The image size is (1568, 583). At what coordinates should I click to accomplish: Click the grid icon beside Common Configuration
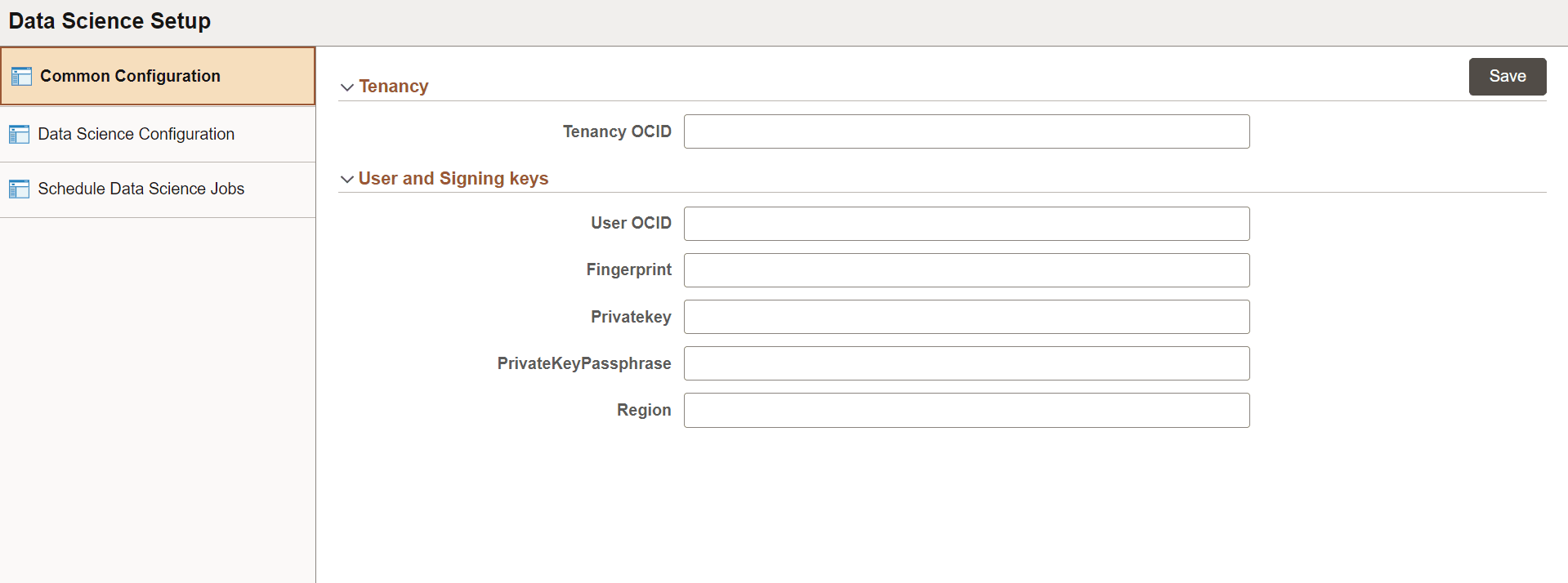click(20, 75)
